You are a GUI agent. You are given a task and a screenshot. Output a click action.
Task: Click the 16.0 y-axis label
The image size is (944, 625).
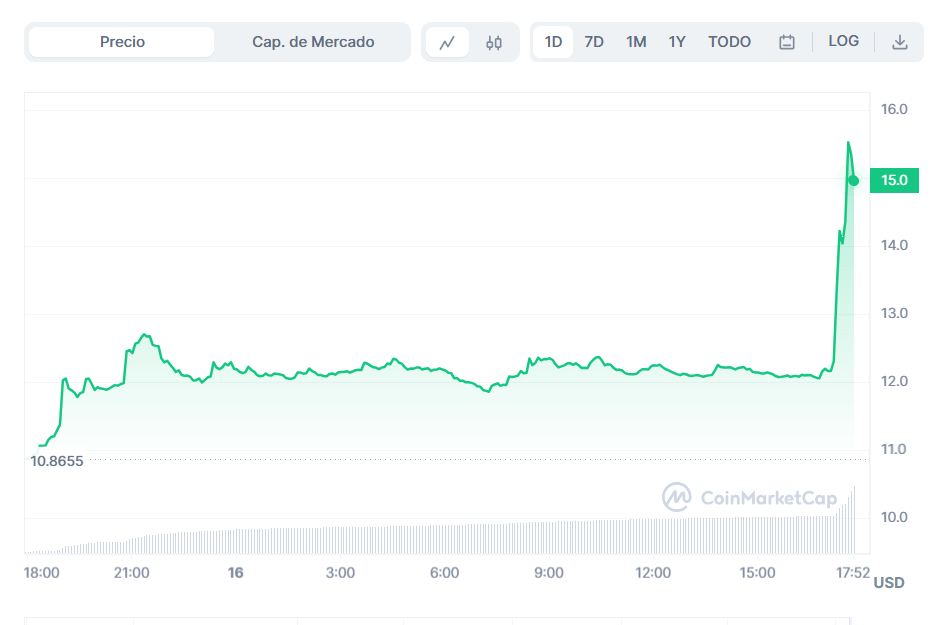point(894,109)
